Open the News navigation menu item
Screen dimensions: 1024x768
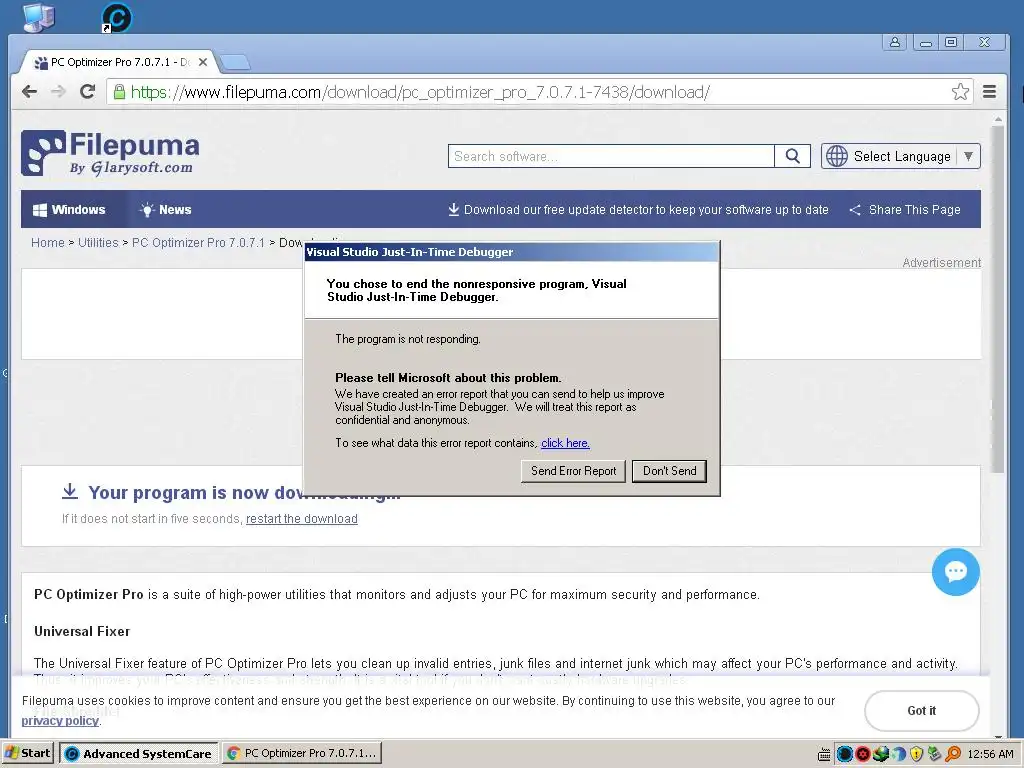coord(165,210)
